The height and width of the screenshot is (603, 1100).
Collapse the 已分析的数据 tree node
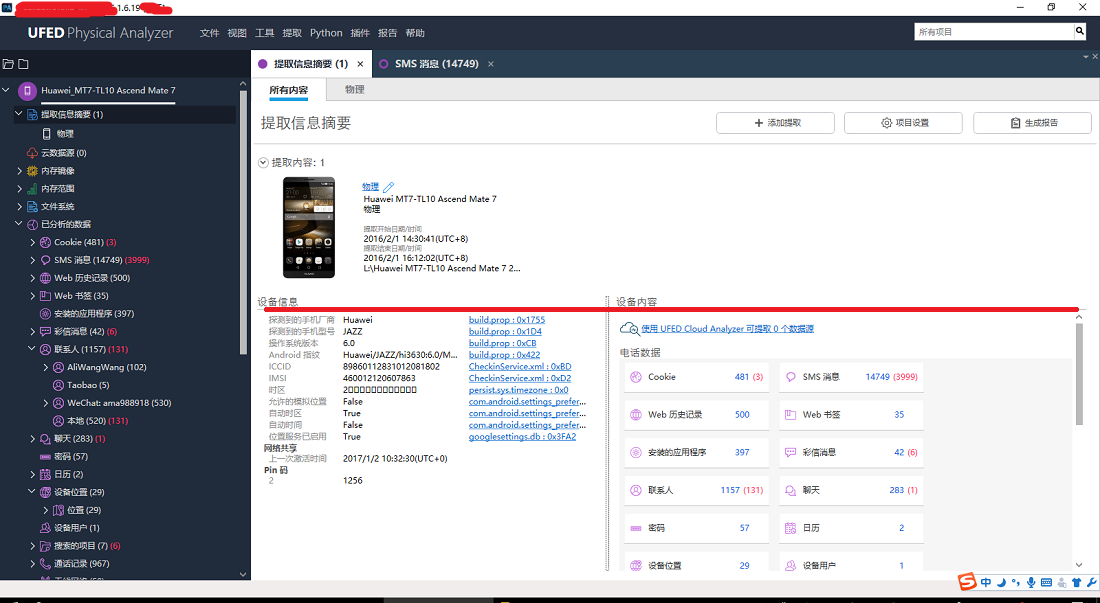(x=19, y=224)
